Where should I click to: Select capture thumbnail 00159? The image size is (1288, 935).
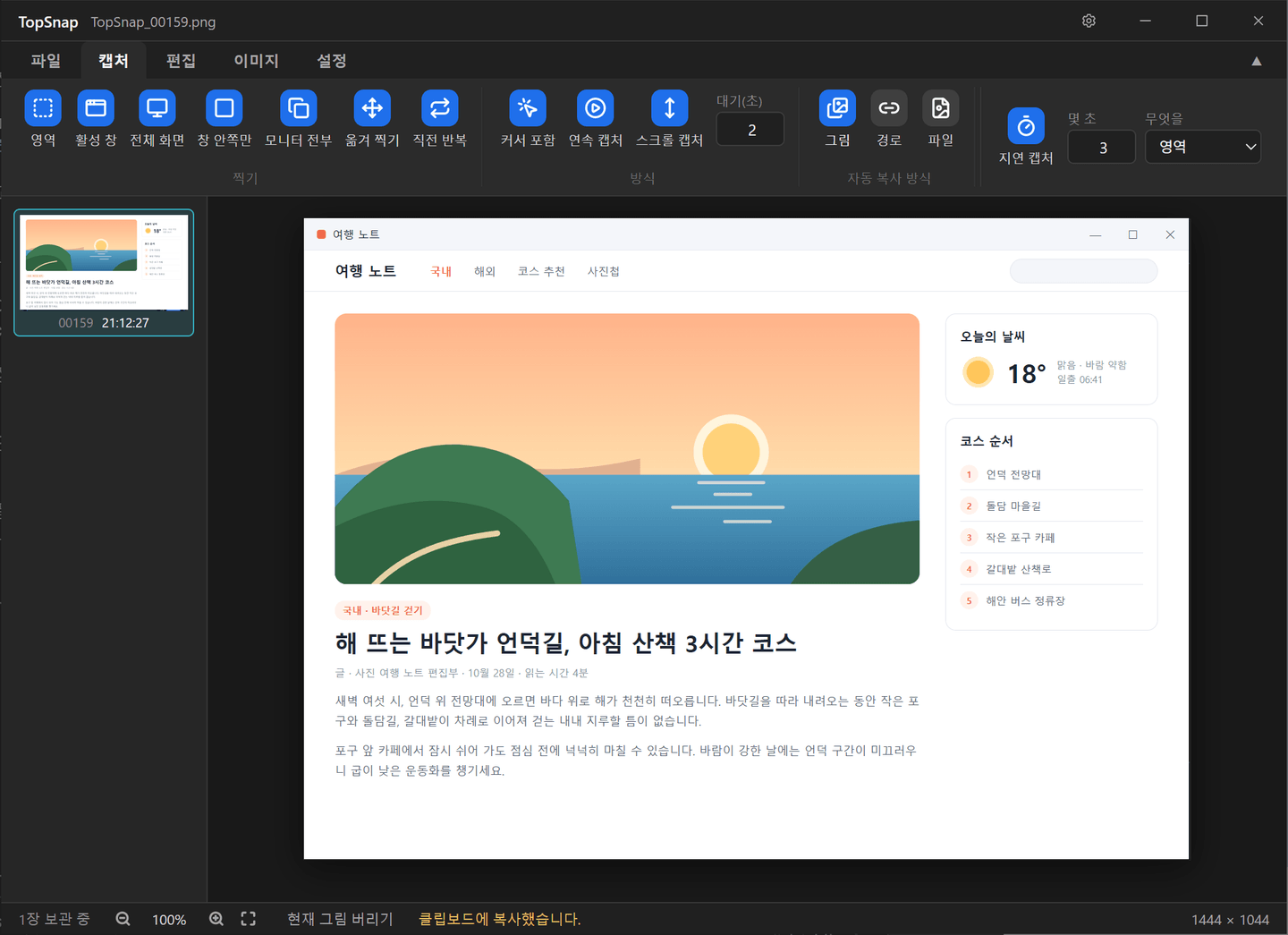104,273
